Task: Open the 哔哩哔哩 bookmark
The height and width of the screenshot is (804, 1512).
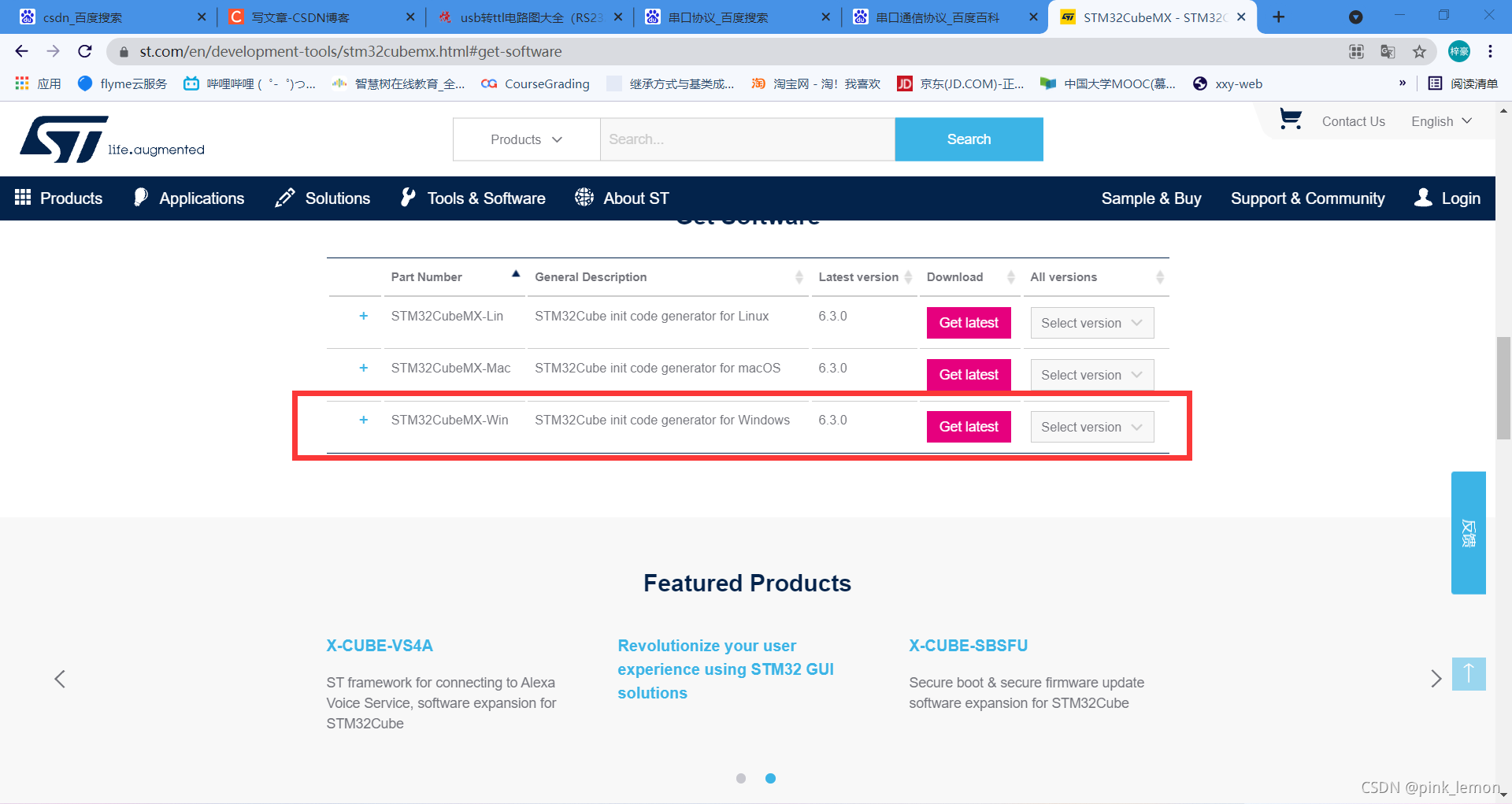Action: coord(250,83)
